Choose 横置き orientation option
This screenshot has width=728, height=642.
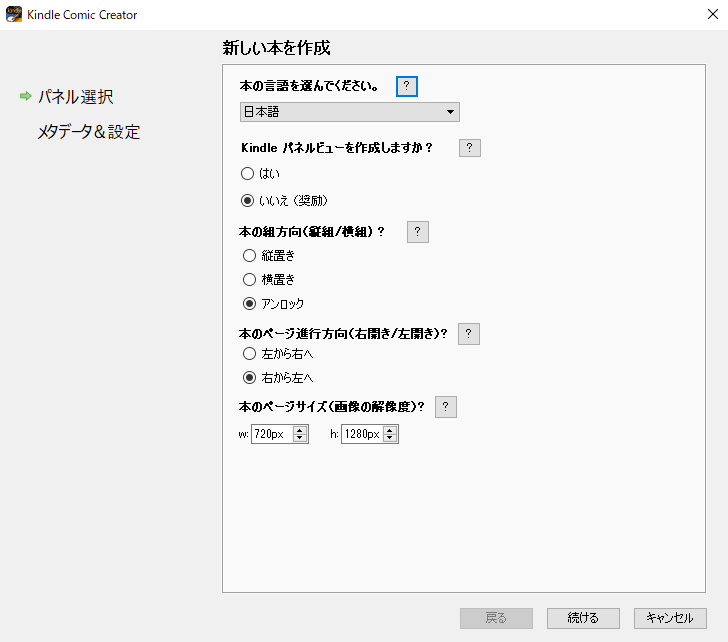click(x=249, y=280)
